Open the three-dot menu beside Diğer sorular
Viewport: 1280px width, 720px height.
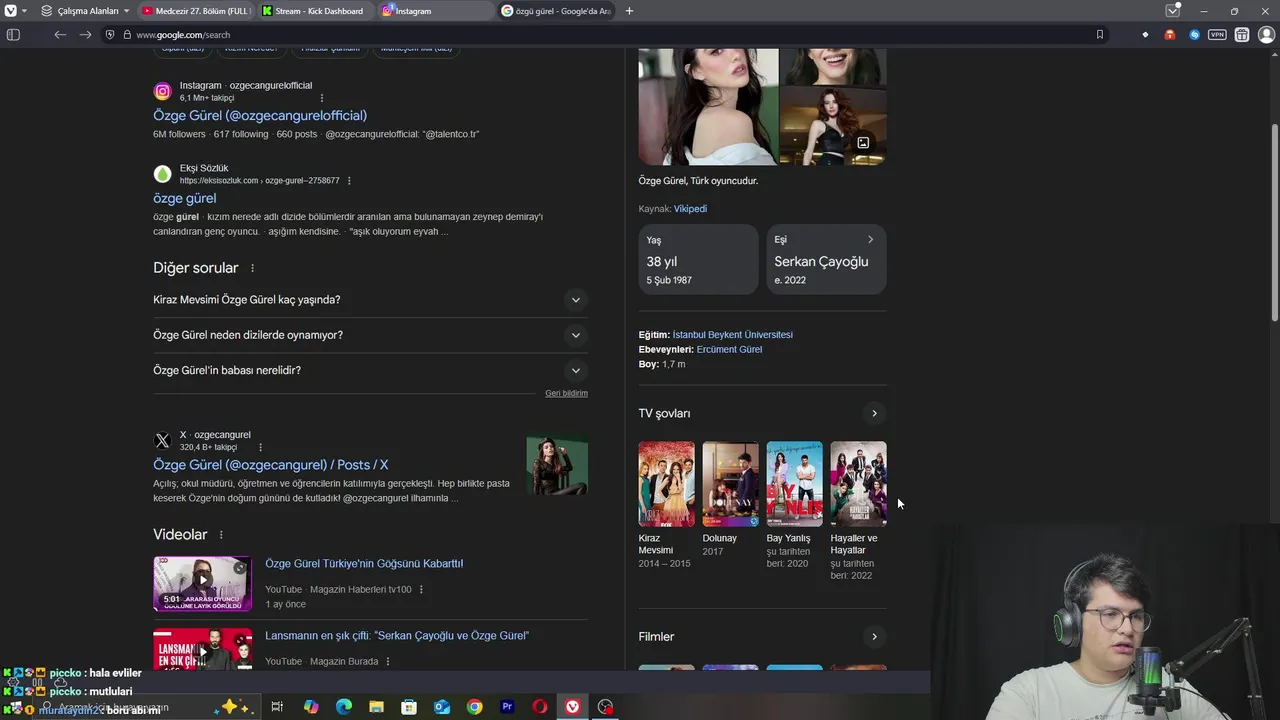coord(252,268)
